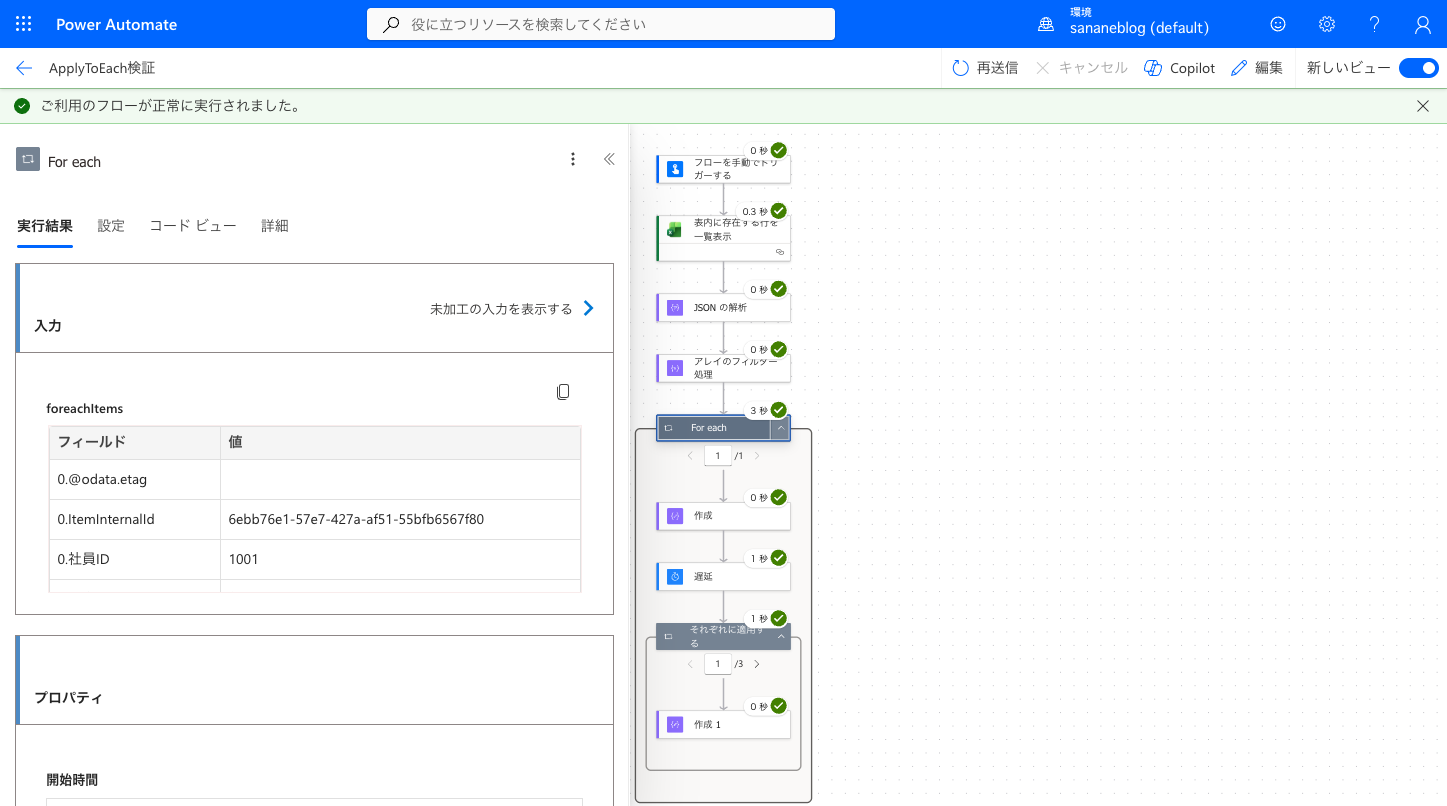1447x806 pixels.
Task: Dismiss the success notification banner
Action: 1423,106
